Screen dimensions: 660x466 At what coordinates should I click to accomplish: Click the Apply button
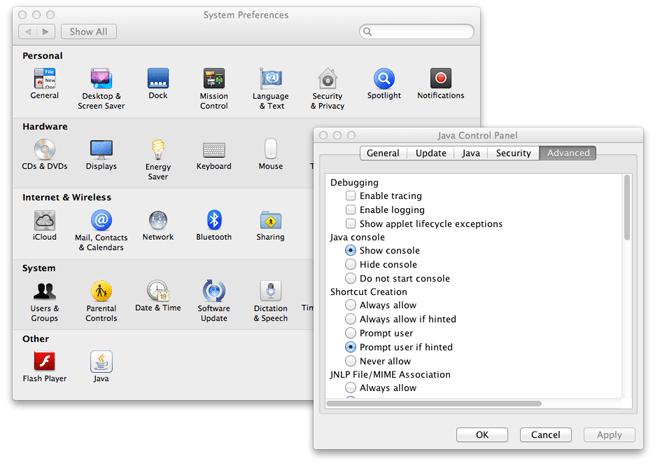[609, 434]
